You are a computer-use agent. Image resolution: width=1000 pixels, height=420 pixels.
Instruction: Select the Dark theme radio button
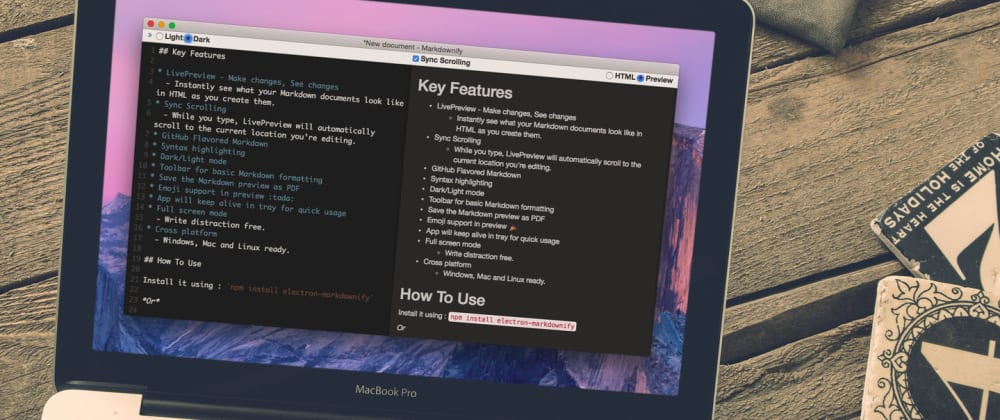(188, 39)
